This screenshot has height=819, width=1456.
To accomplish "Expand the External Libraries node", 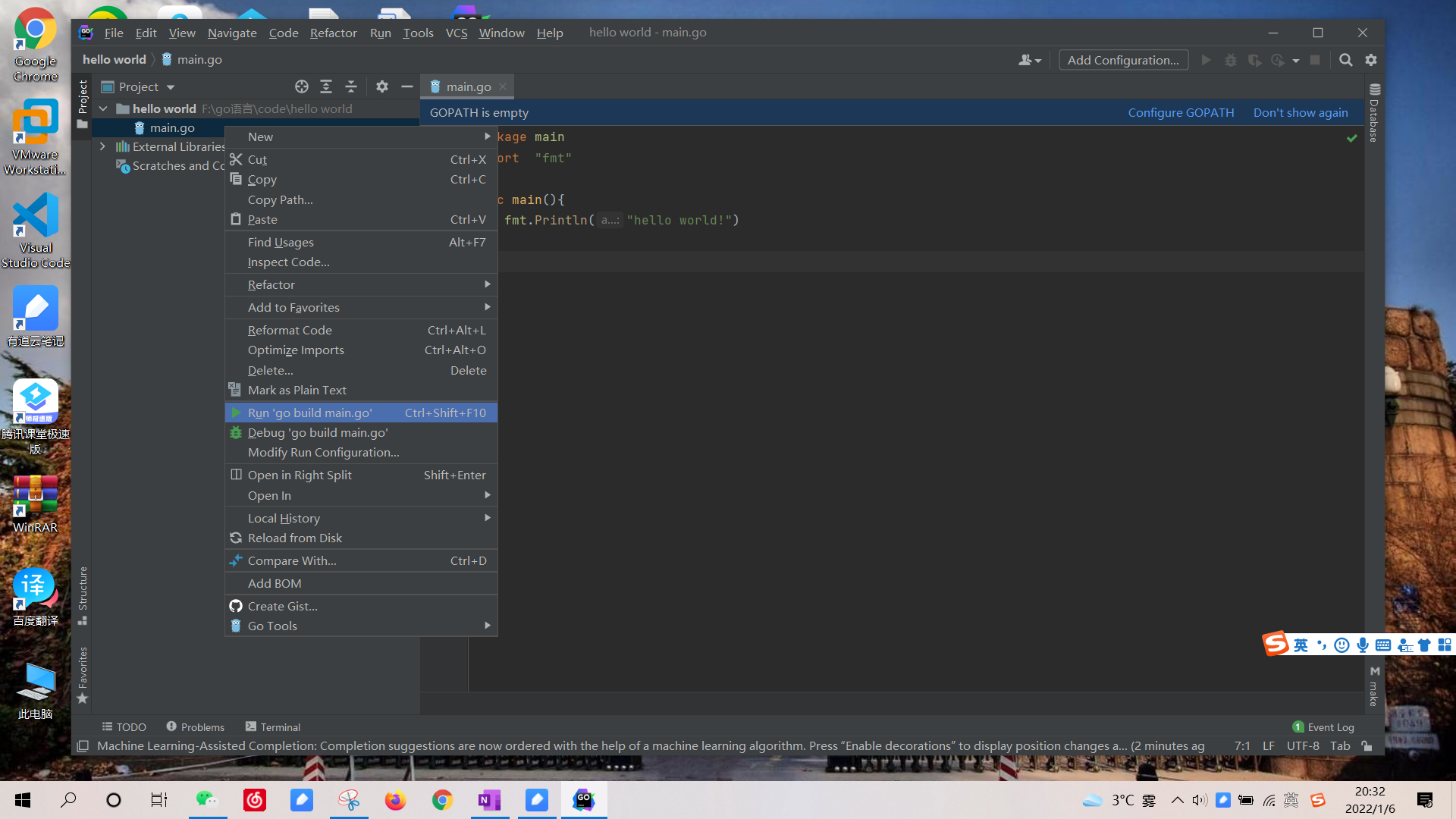I will pos(103,146).
